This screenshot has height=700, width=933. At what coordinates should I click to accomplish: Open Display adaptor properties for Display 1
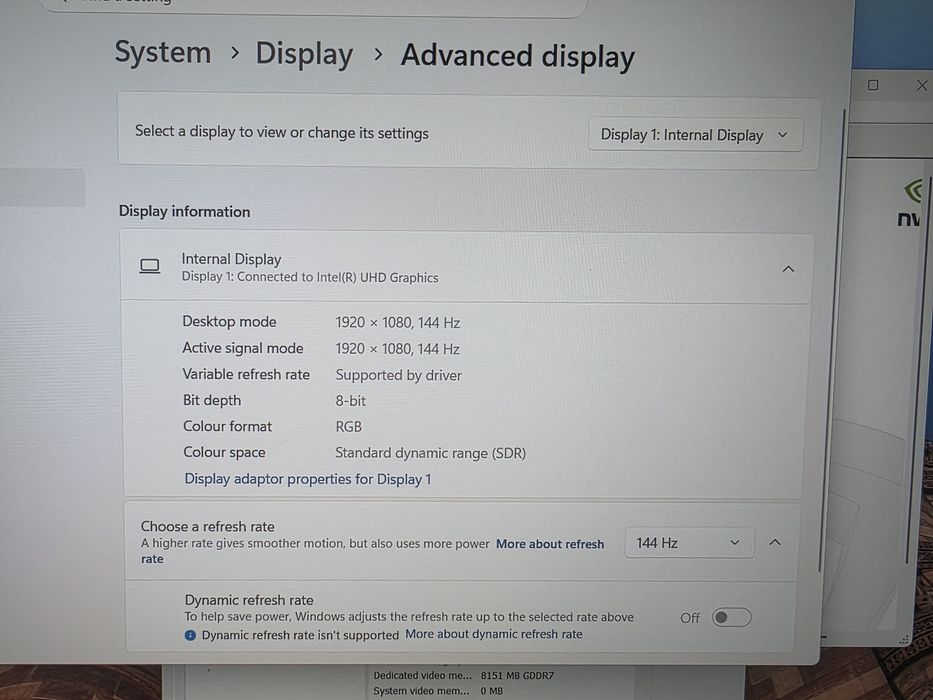coord(308,479)
